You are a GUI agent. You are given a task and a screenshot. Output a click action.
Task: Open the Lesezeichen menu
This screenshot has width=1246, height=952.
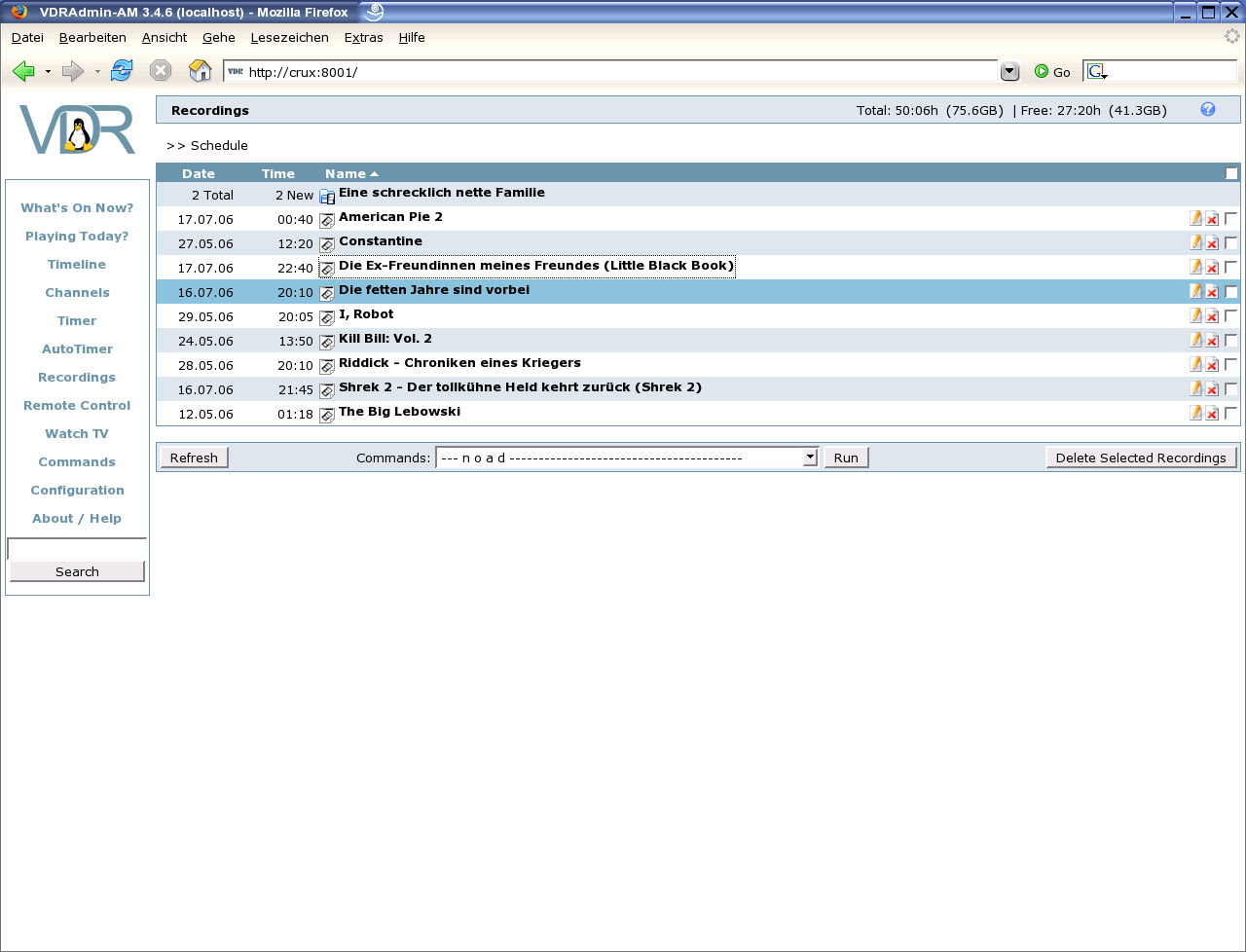pos(289,38)
